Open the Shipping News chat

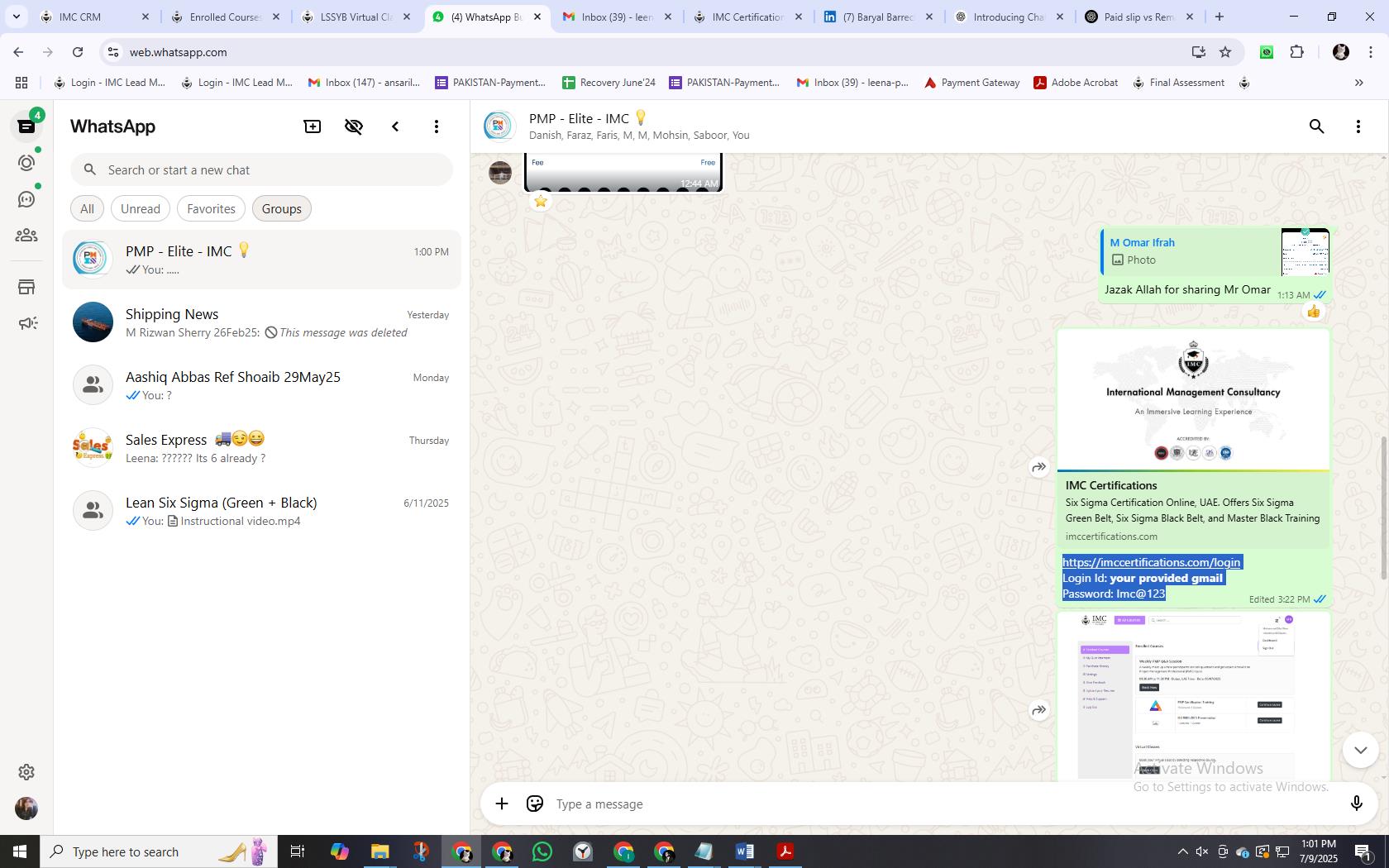261,322
